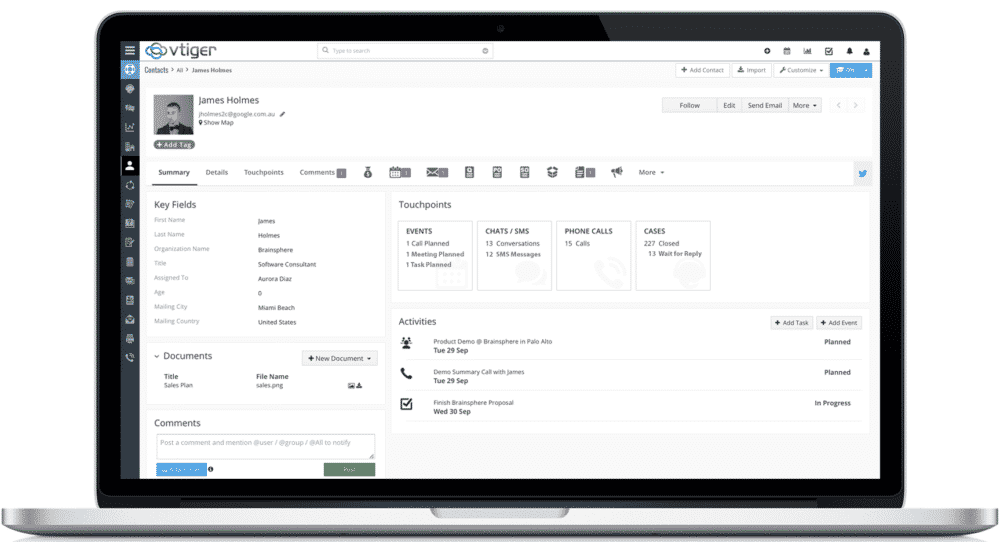Click the checkbox icon for Finish Brainsphere Proposal

pos(406,404)
